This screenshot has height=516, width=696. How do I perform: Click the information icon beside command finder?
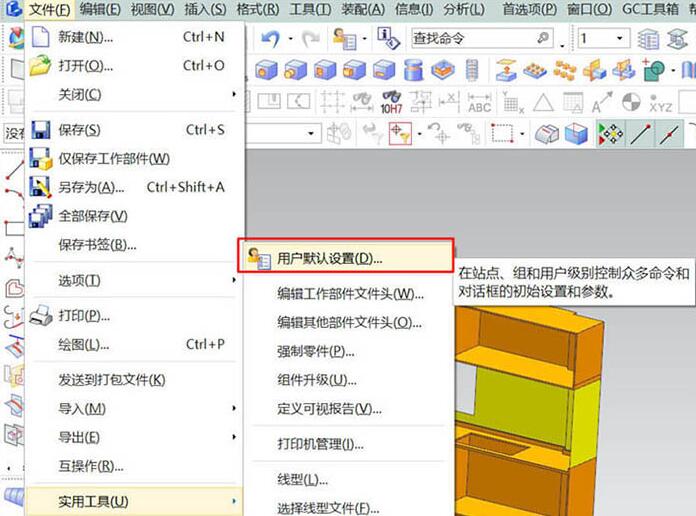click(385, 39)
